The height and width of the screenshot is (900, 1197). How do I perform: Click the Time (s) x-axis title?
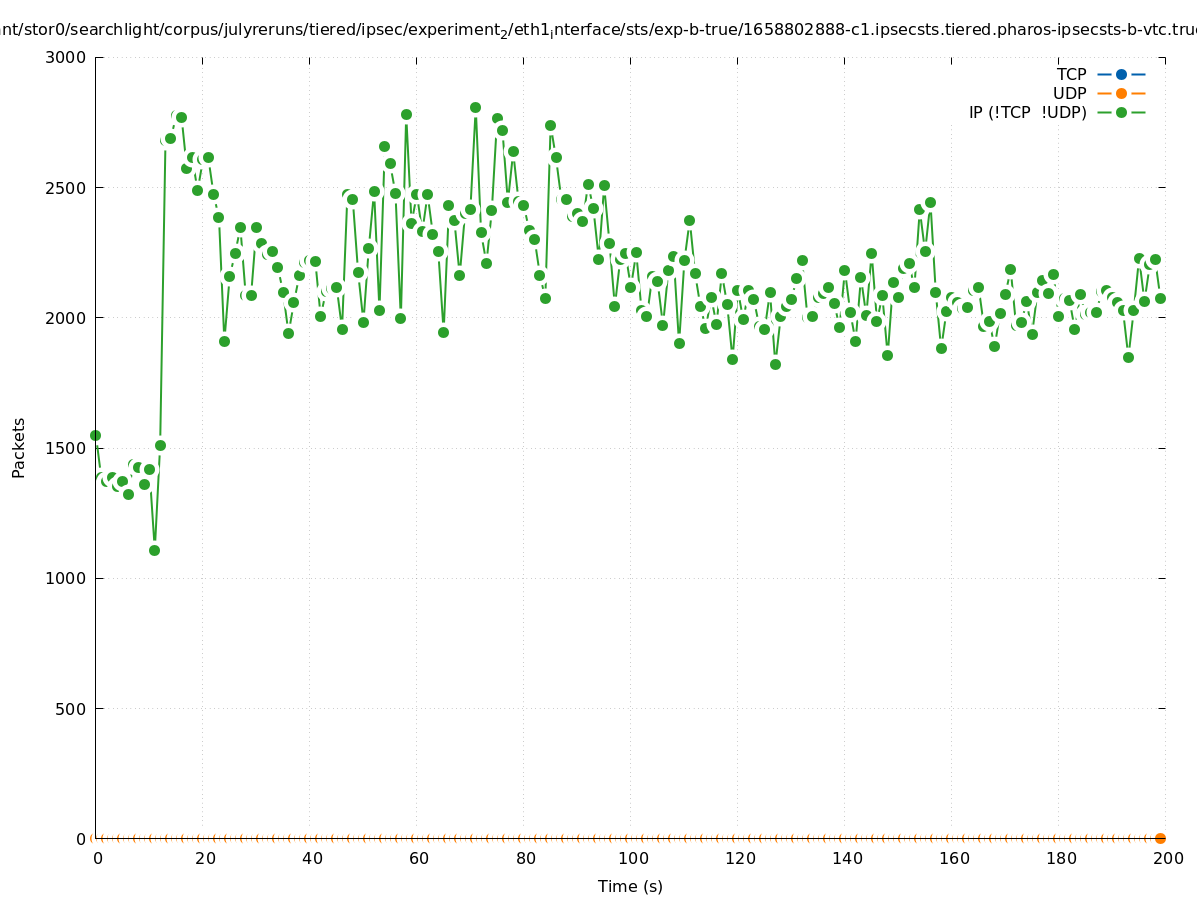pos(630,886)
